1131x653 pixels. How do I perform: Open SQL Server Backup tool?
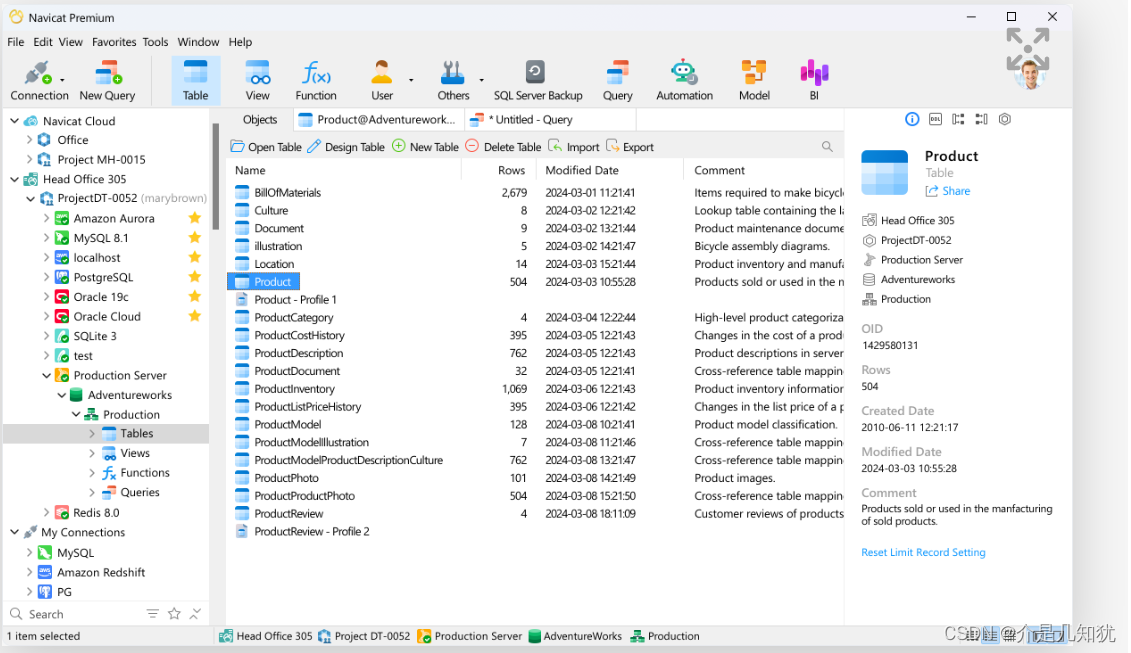[537, 80]
